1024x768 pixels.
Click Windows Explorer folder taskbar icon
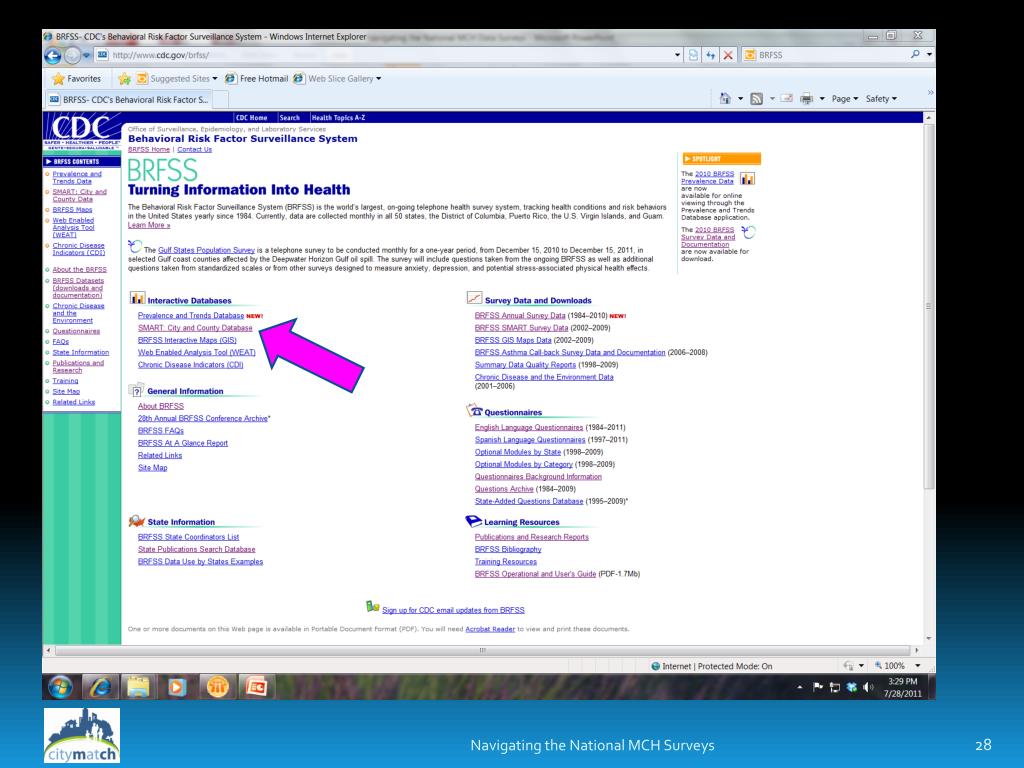[138, 687]
